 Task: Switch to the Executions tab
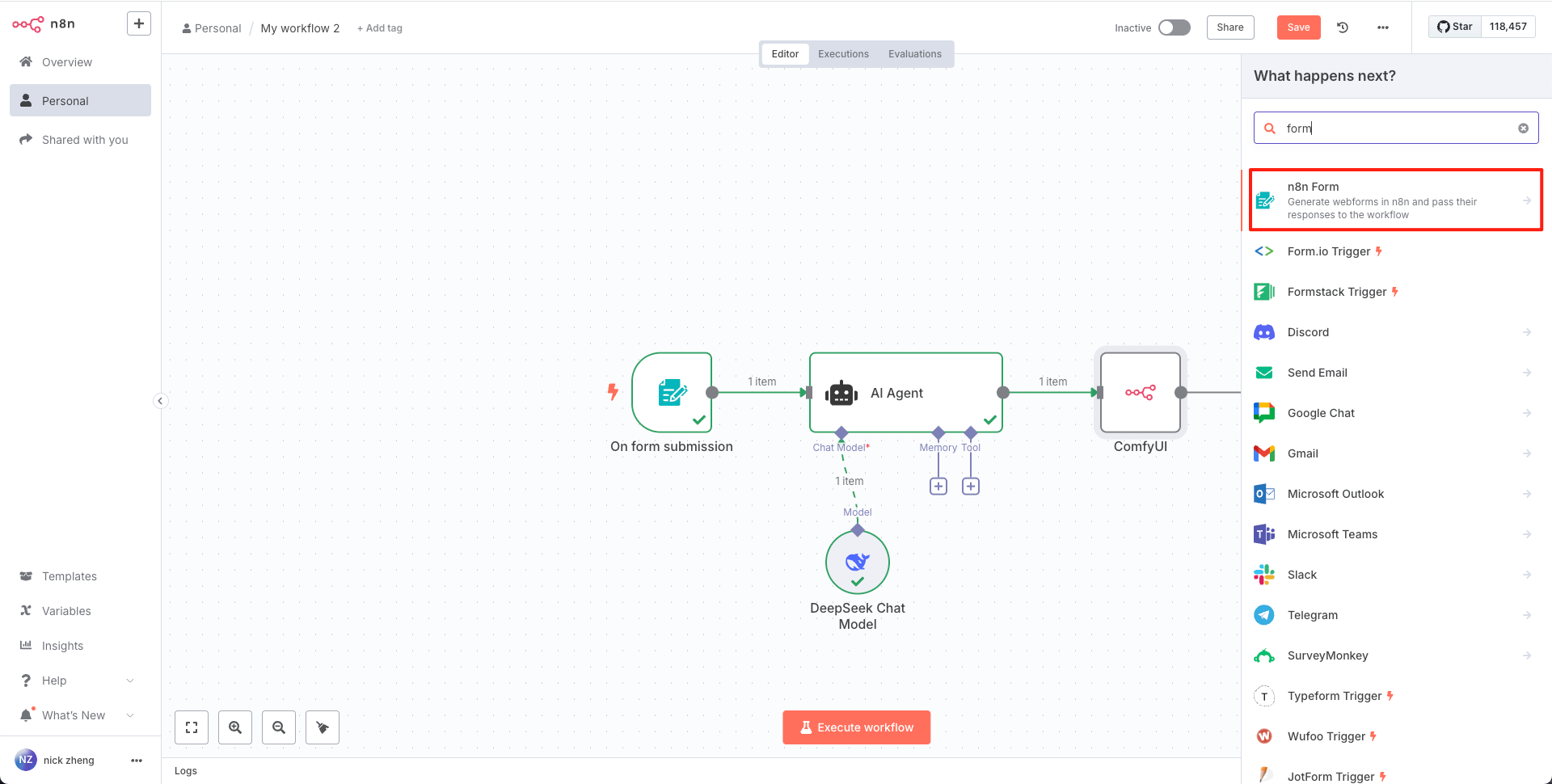tap(843, 54)
